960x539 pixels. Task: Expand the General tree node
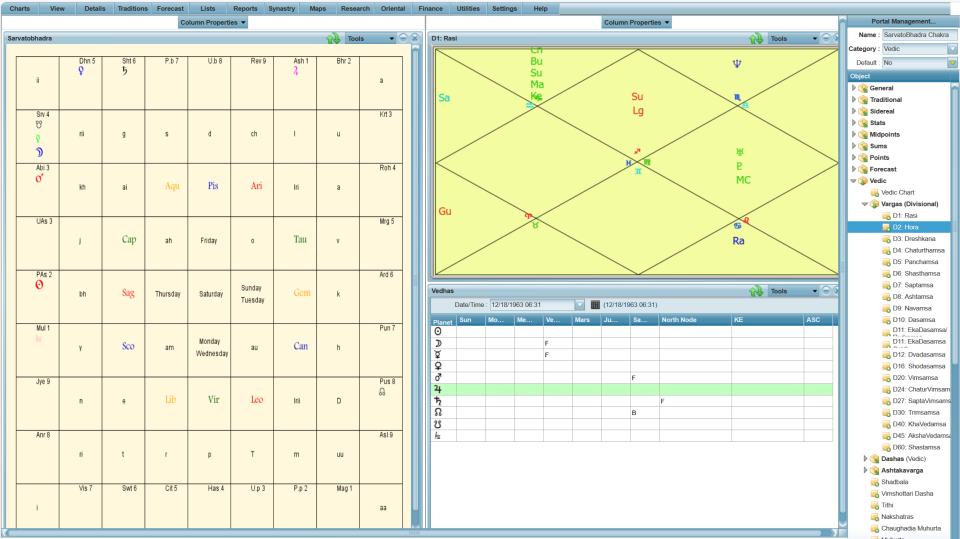pyautogui.click(x=853, y=88)
